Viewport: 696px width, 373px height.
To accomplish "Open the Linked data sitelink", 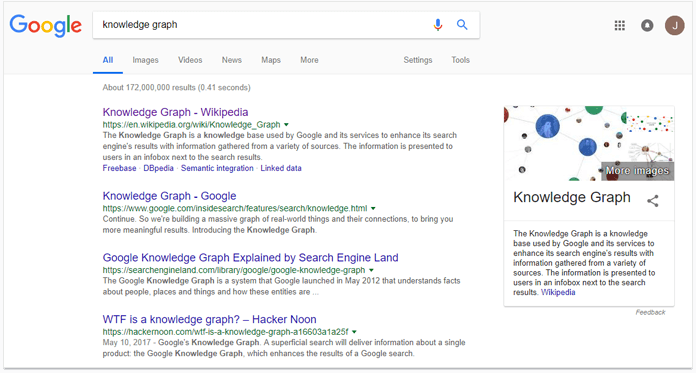I will pyautogui.click(x=281, y=168).
